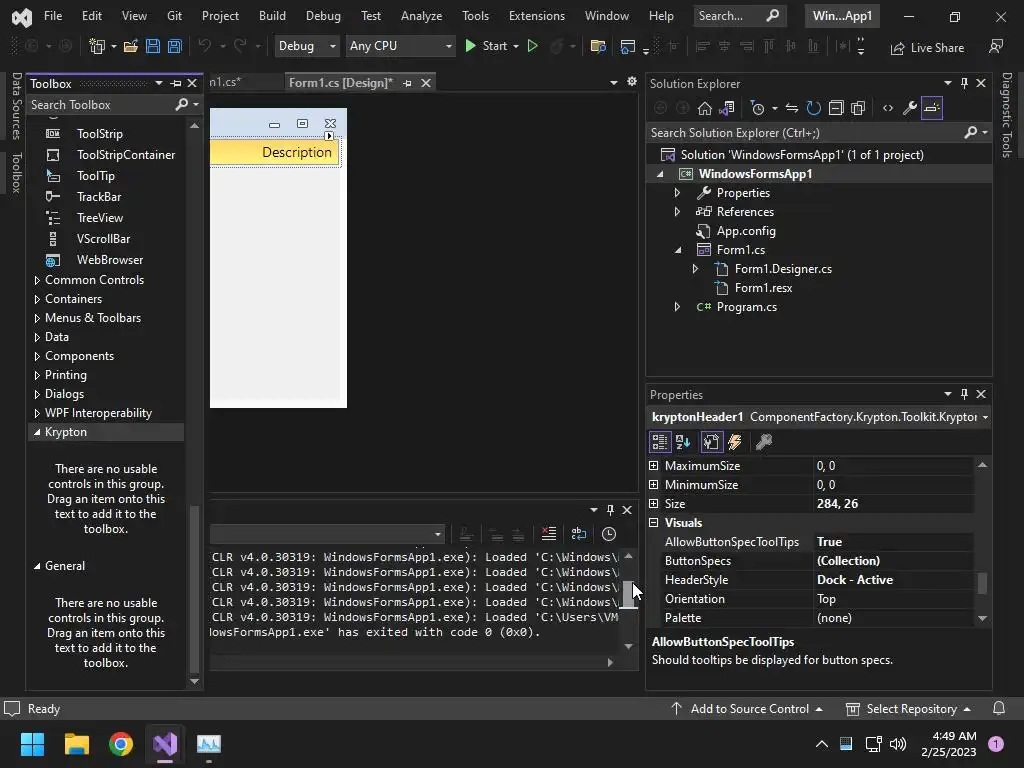
Task: Expand the Containers toolbox group
Action: pyautogui.click(x=37, y=299)
